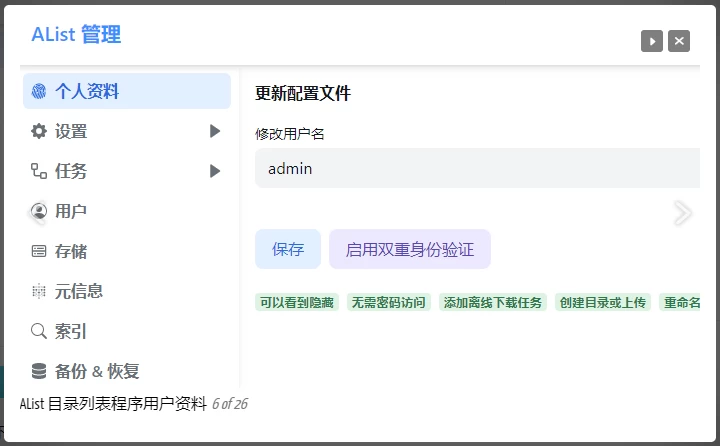
Task: Click 启用双重身份验证 button
Action: click(x=410, y=249)
